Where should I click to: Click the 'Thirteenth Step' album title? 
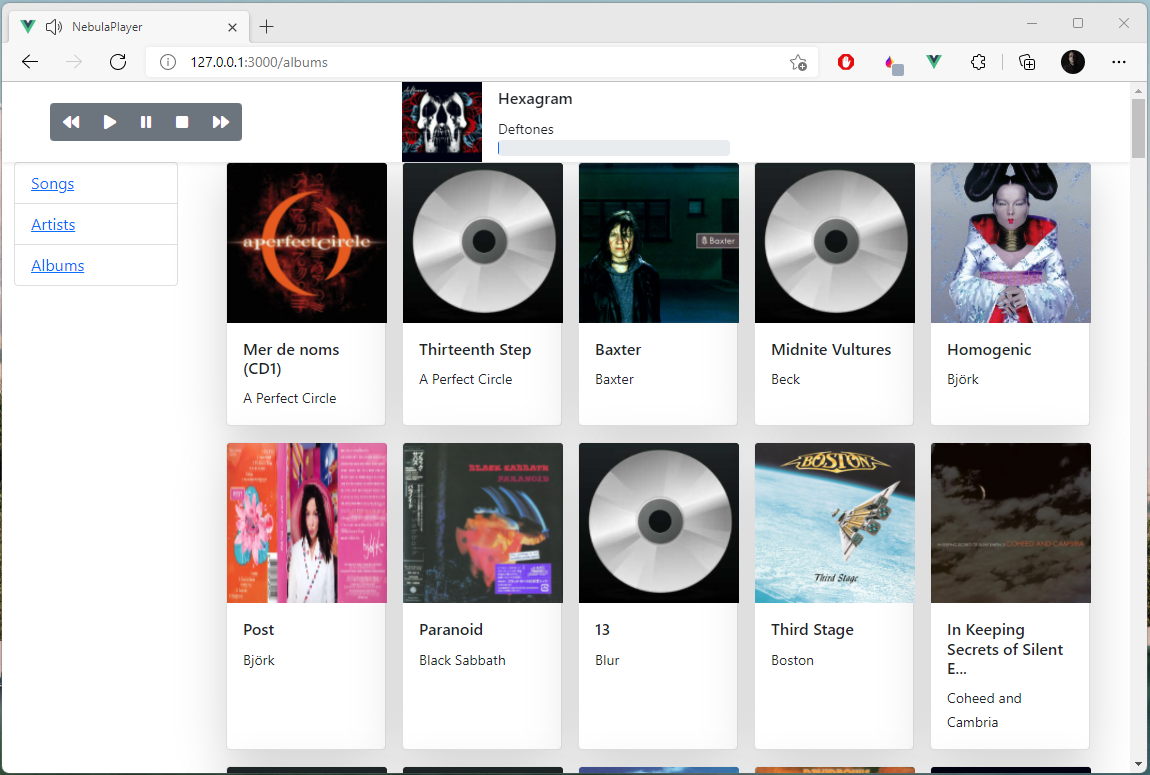click(x=475, y=350)
